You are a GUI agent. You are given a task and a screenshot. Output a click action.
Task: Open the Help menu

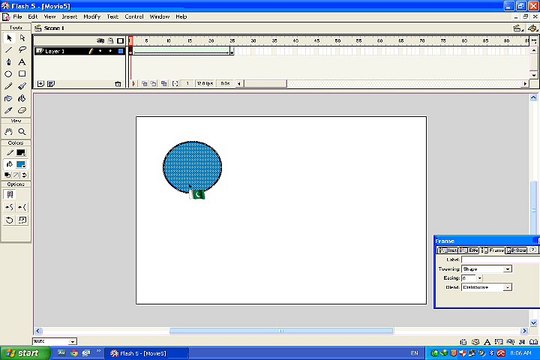(x=181, y=17)
